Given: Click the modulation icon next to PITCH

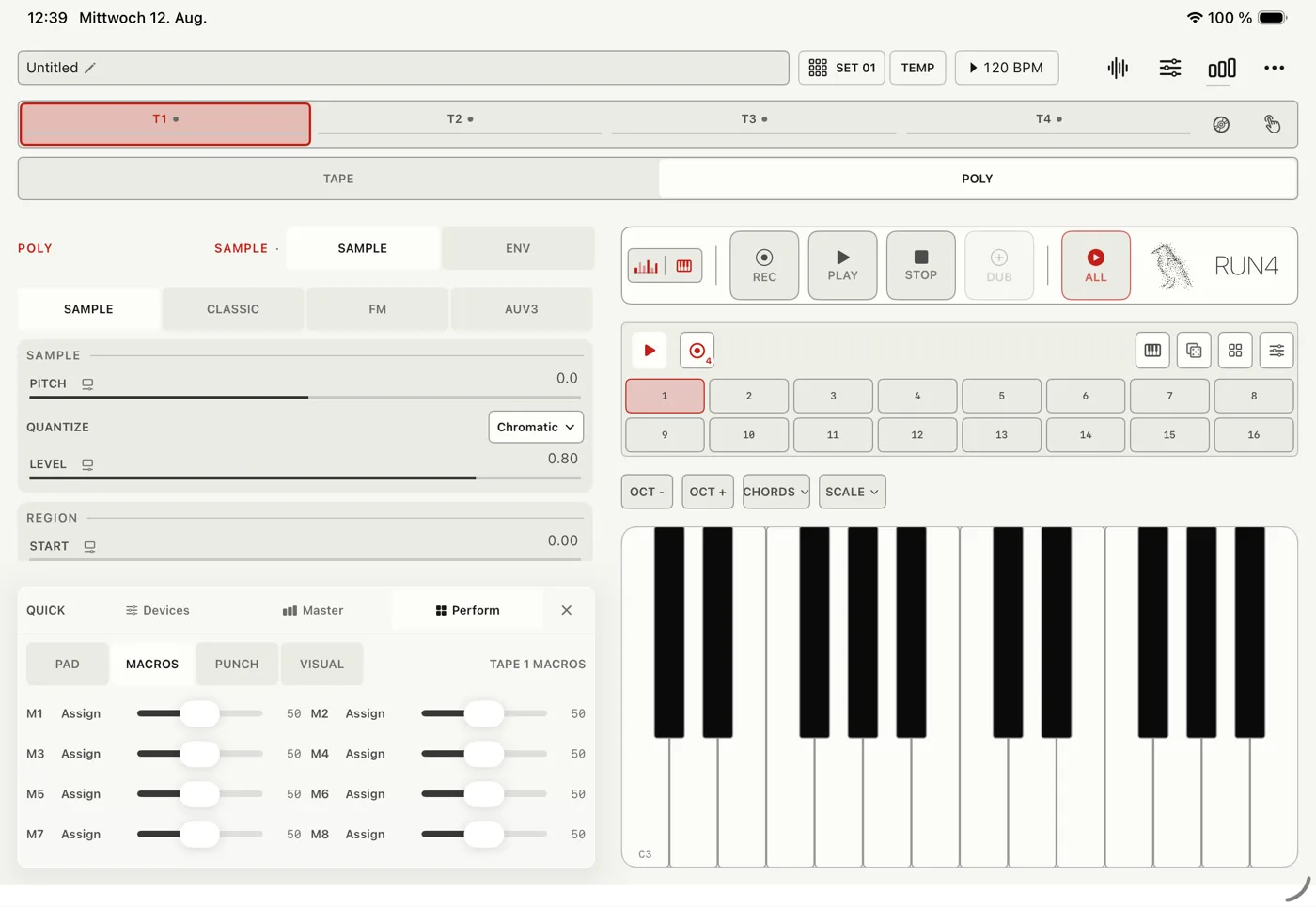Looking at the screenshot, I should click(87, 383).
